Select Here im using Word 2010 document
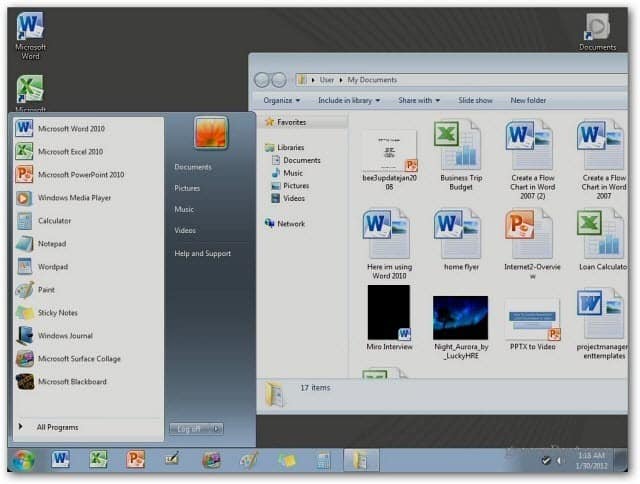This screenshot has width=640, height=484. click(x=389, y=244)
